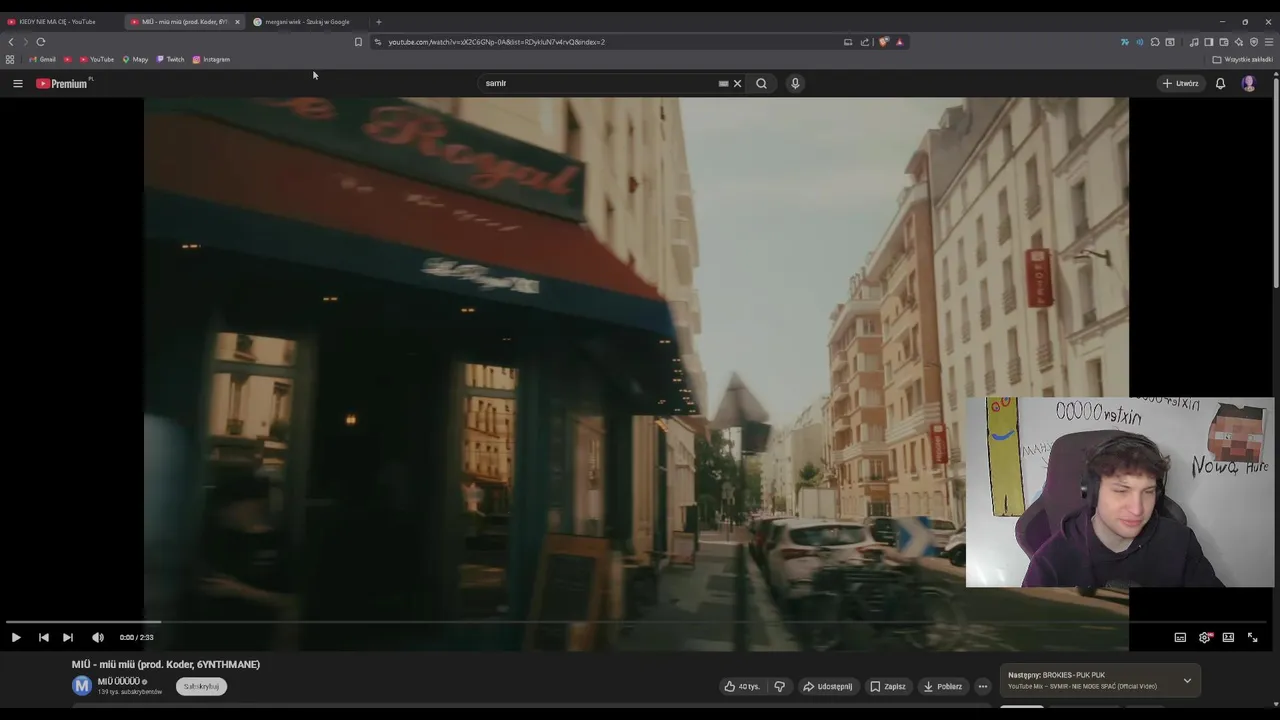Open YouTube guide hamburger menu
The image size is (1280, 720).
coord(18,83)
